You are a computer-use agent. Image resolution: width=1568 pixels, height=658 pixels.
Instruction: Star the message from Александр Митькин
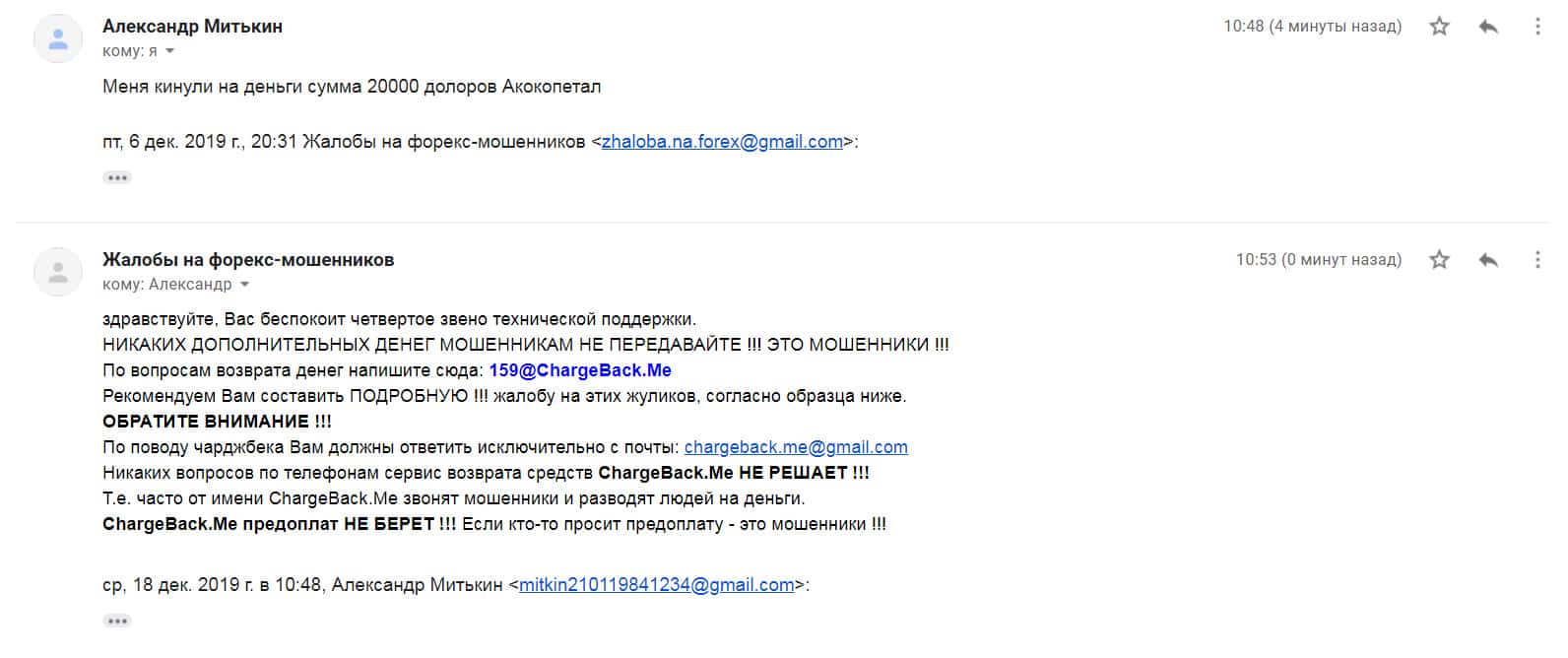pos(1439,27)
